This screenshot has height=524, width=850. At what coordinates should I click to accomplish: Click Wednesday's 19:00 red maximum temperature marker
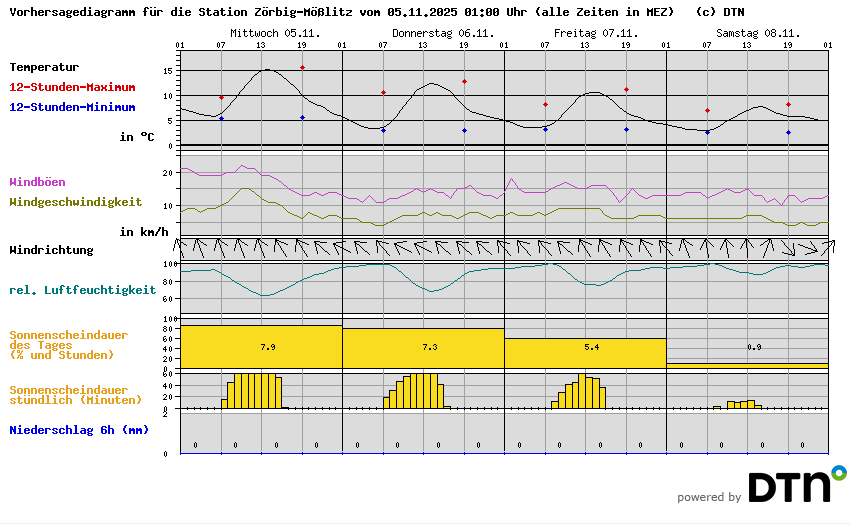pos(302,68)
